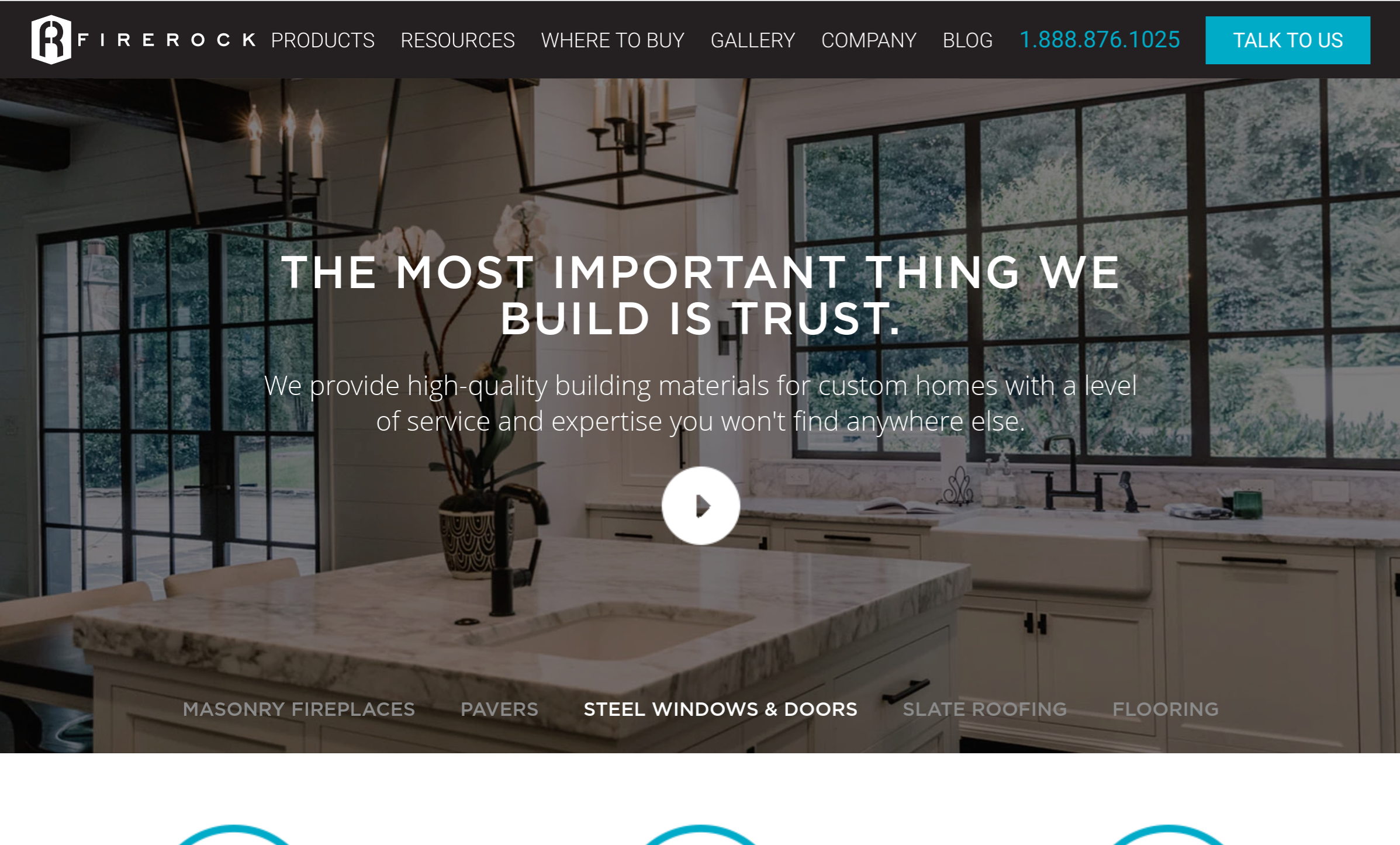Select Masonry Fireplaces category tab
Viewport: 1400px width, 845px height.
(x=300, y=710)
